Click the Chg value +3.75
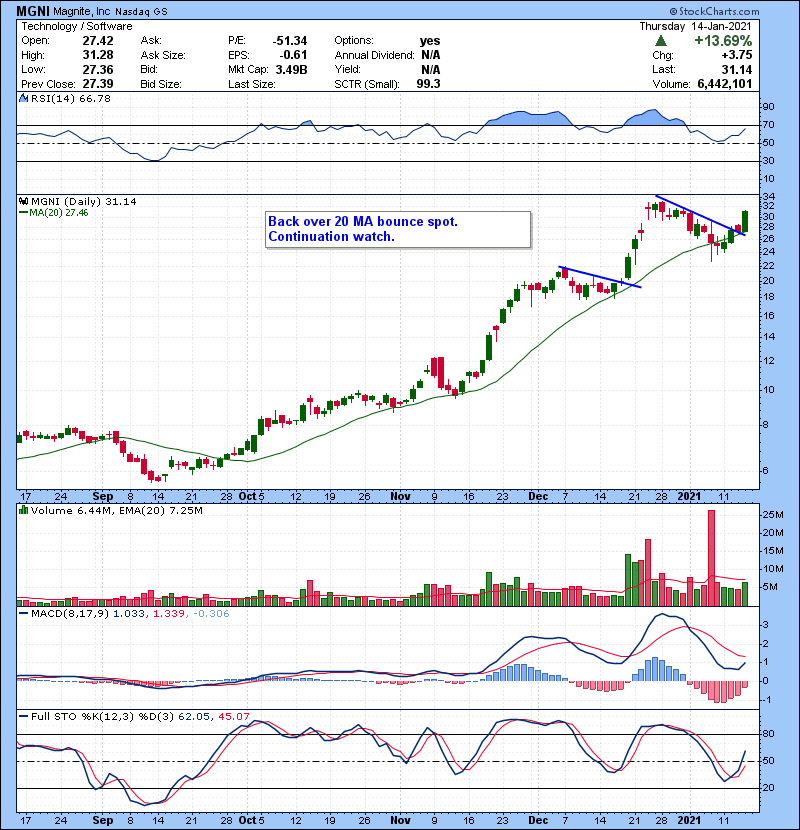The image size is (800, 830). point(736,55)
